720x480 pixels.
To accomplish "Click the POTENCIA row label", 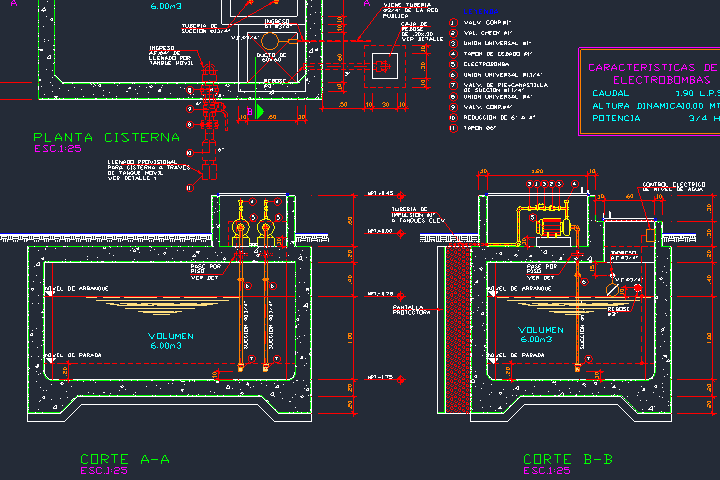I will coord(616,119).
